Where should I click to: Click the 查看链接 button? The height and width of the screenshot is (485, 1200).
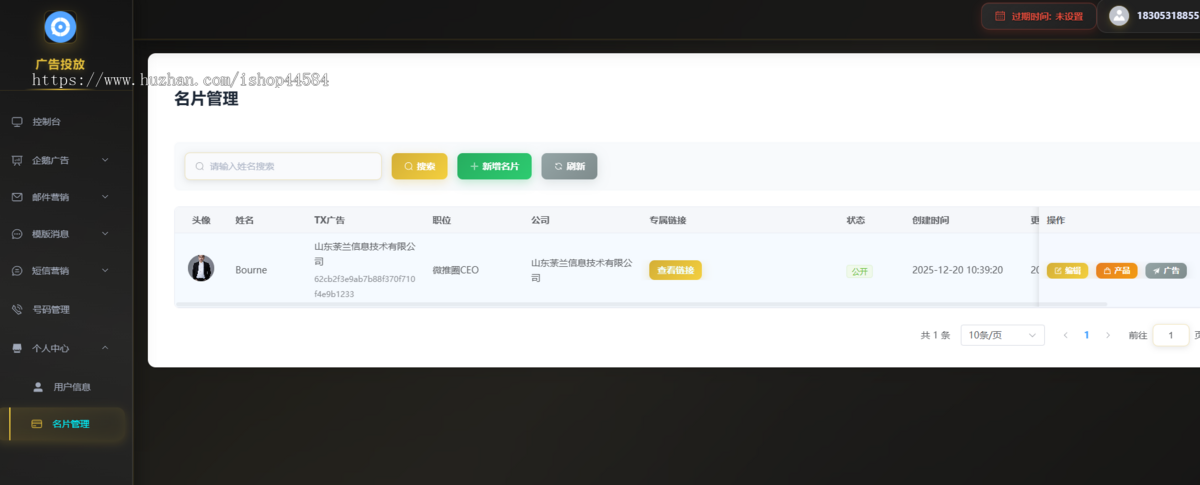(676, 270)
